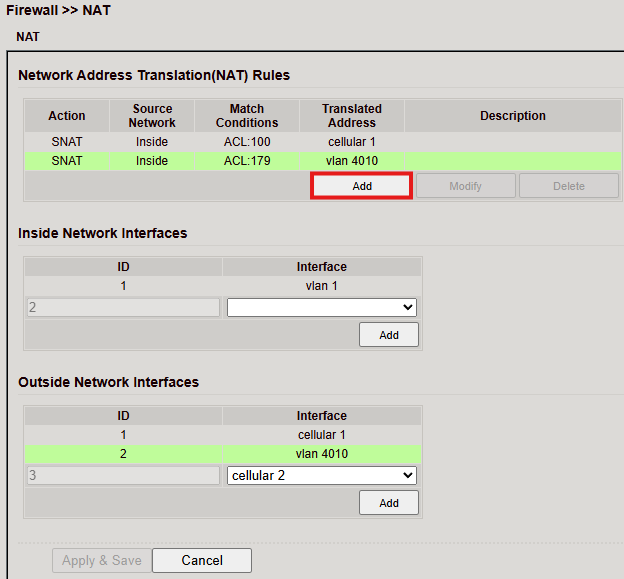624x579 pixels.
Task: Click the Translated Address column header
Action: coord(352,116)
